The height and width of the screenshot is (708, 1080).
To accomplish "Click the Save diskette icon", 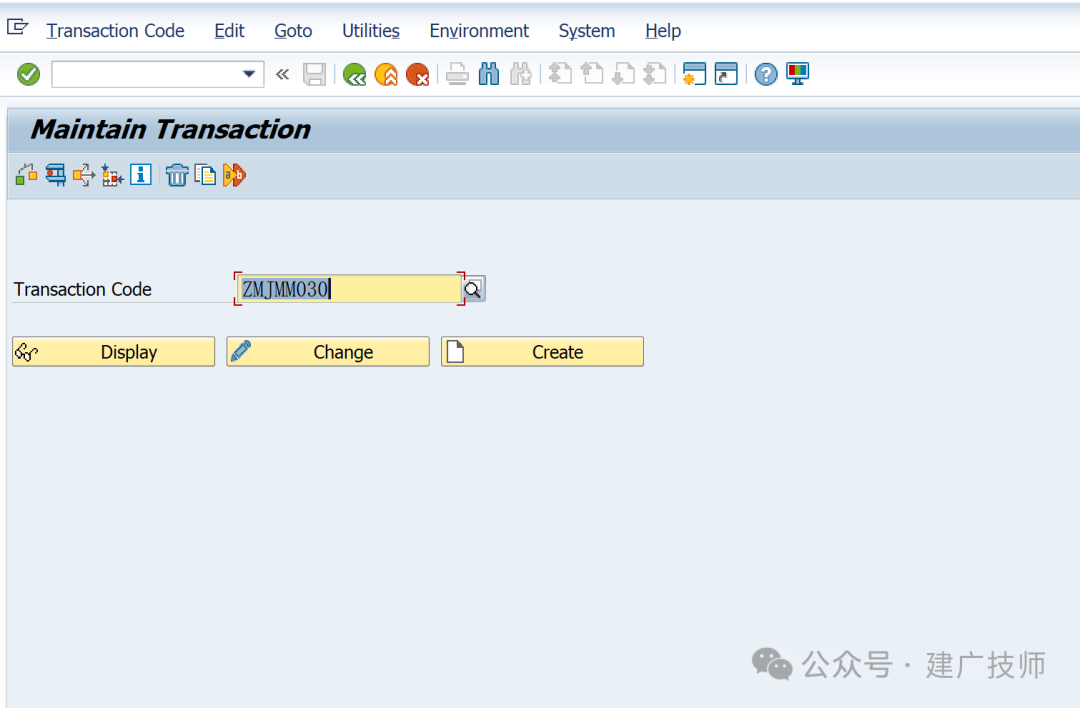I will coord(314,74).
